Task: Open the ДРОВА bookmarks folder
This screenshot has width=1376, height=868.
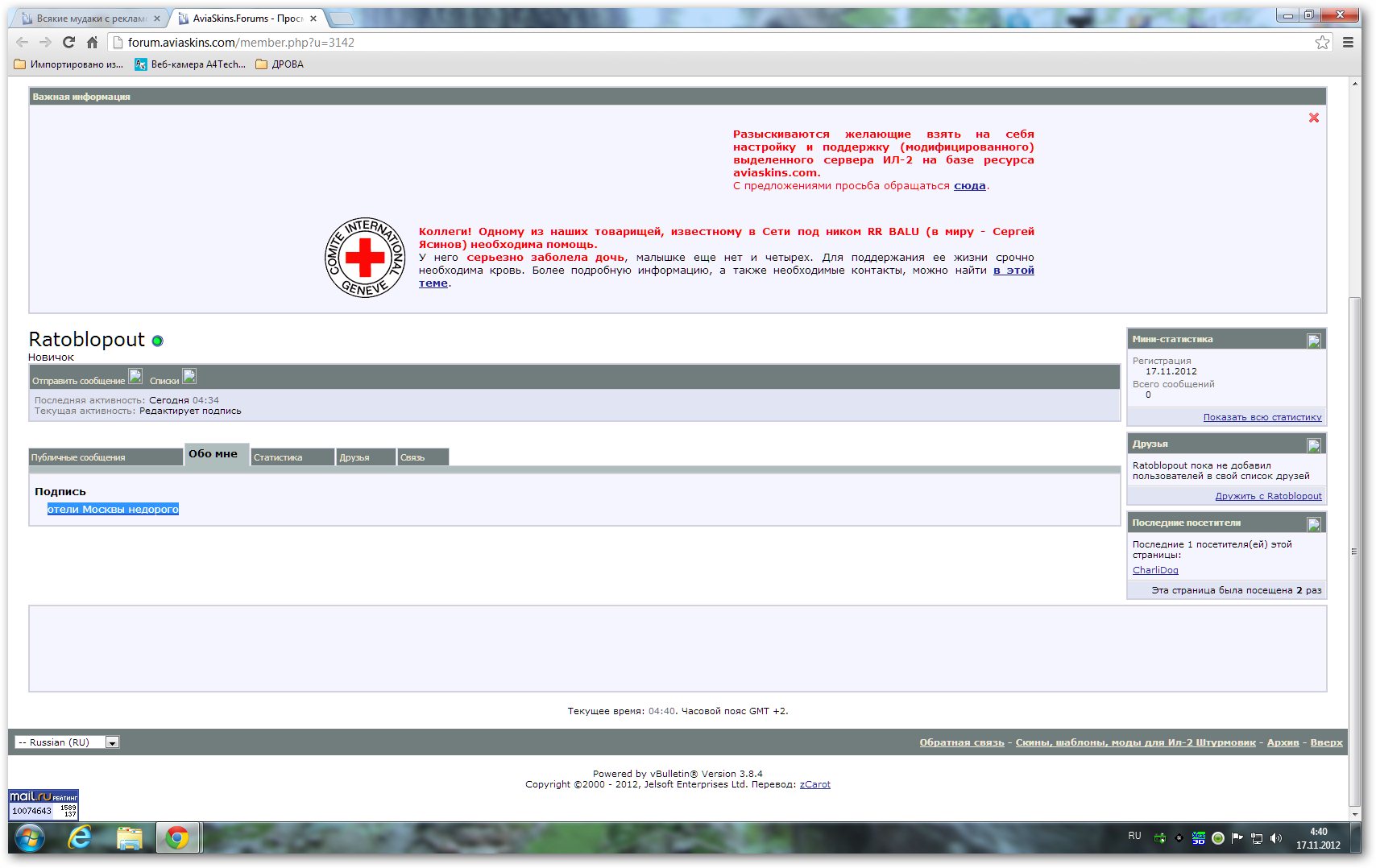Action: coord(280,64)
